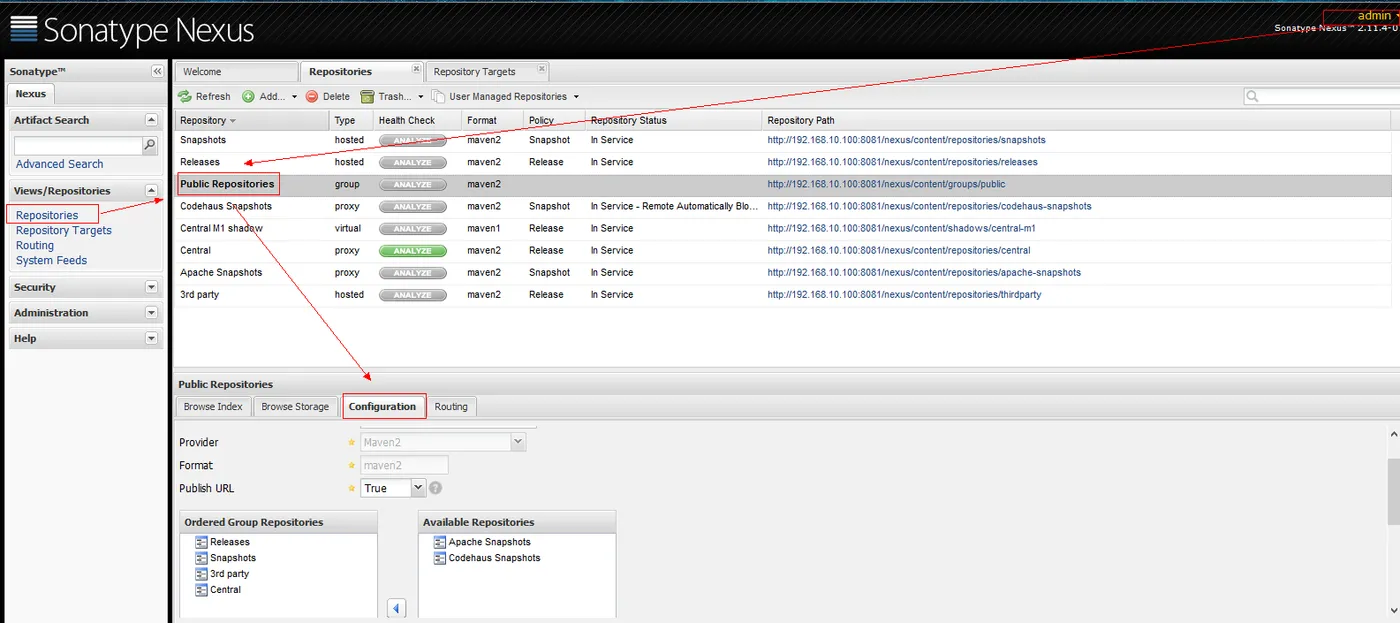Viewport: 1400px width, 623px height.
Task: Click the artifact search magnifier icon
Action: (x=150, y=146)
